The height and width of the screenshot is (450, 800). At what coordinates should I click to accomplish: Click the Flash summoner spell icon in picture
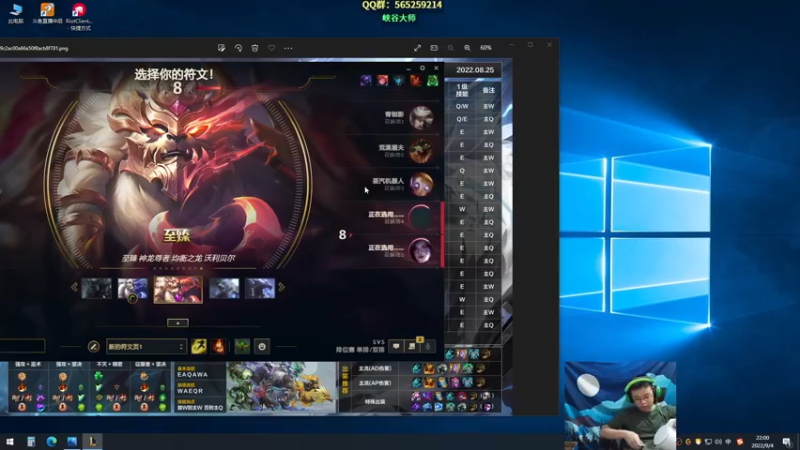click(x=199, y=346)
